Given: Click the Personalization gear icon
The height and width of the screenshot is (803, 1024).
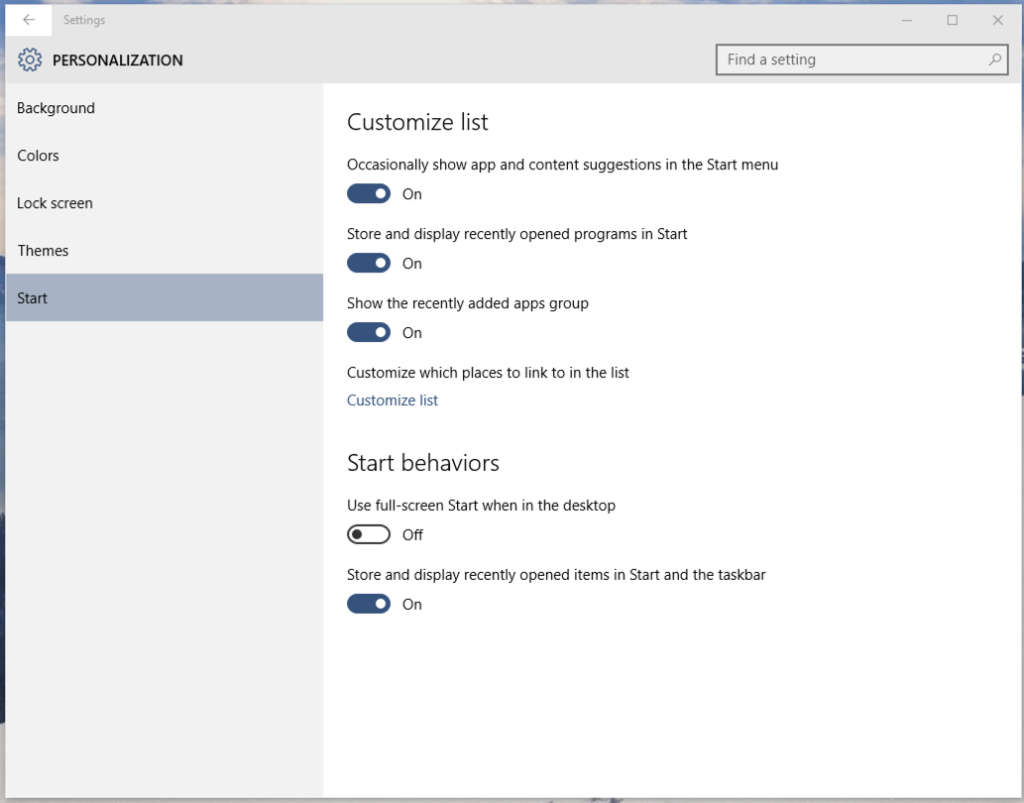Looking at the screenshot, I should 30,60.
